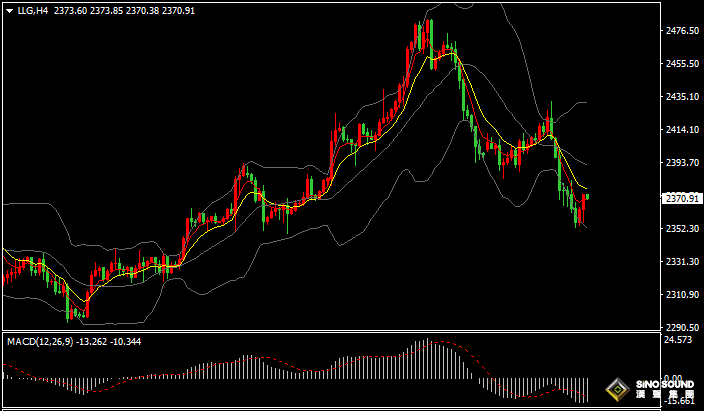Click the 2331.30 price axis label
The image size is (704, 411).
pos(681,262)
